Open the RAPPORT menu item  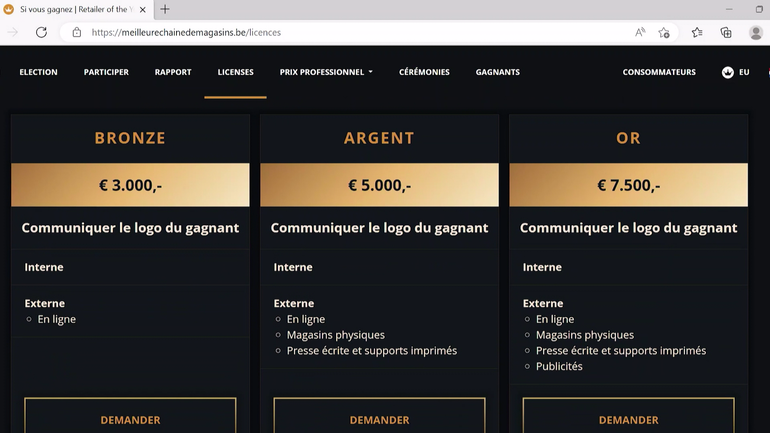173,72
